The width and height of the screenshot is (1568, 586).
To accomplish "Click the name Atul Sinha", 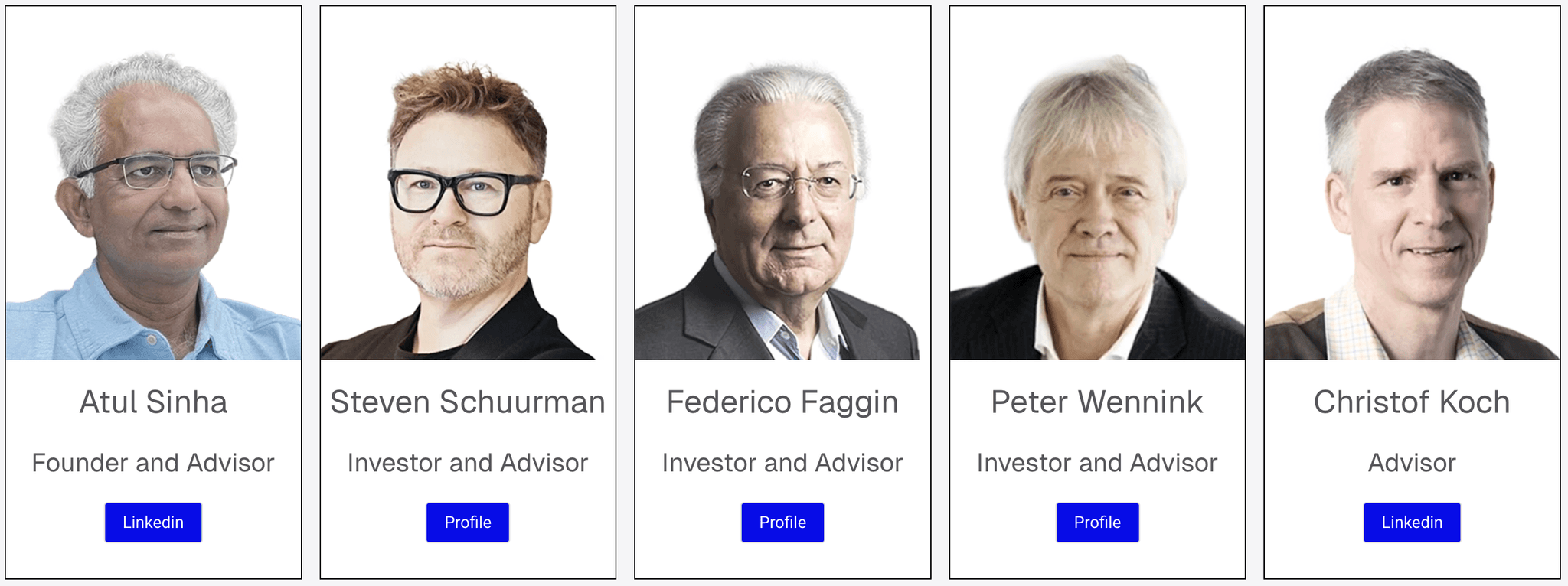I will [152, 403].
